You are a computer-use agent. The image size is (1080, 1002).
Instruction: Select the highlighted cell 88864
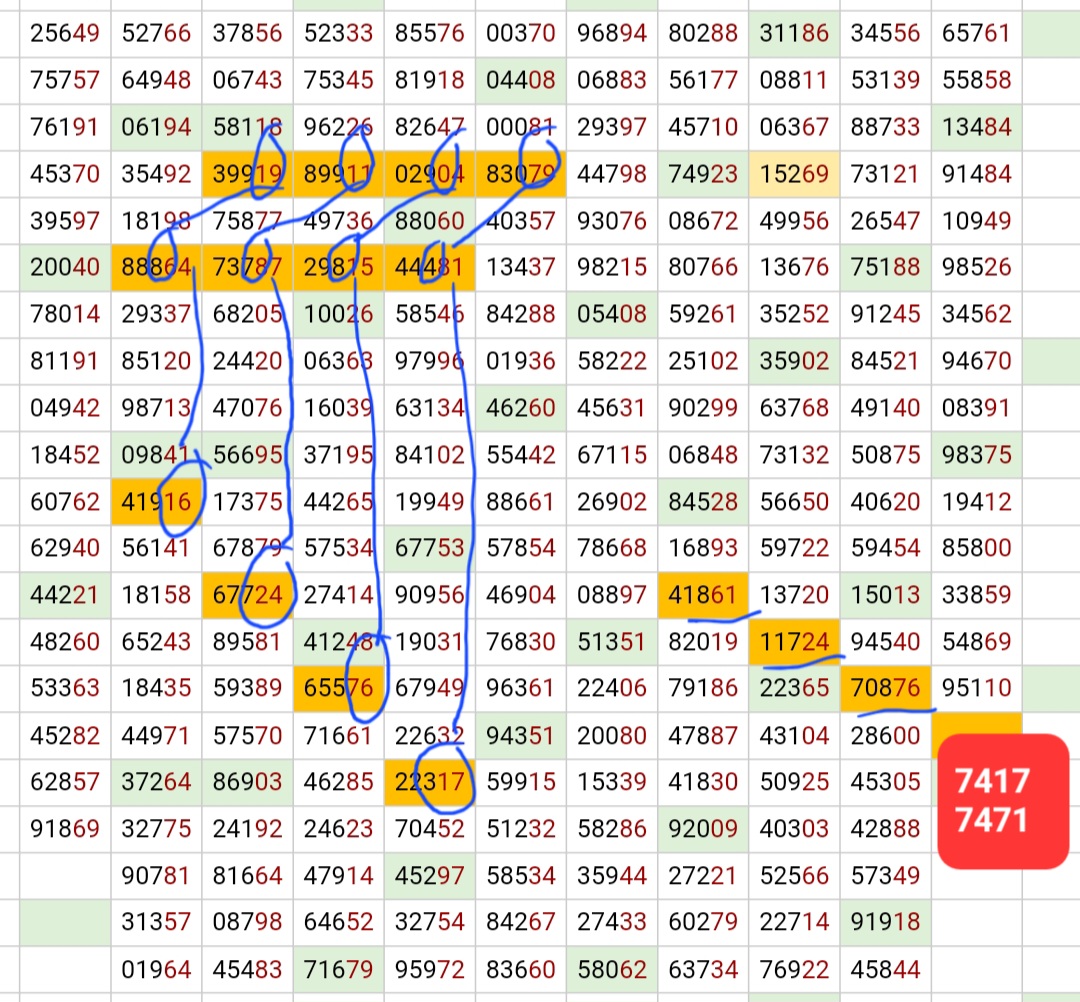click(156, 268)
